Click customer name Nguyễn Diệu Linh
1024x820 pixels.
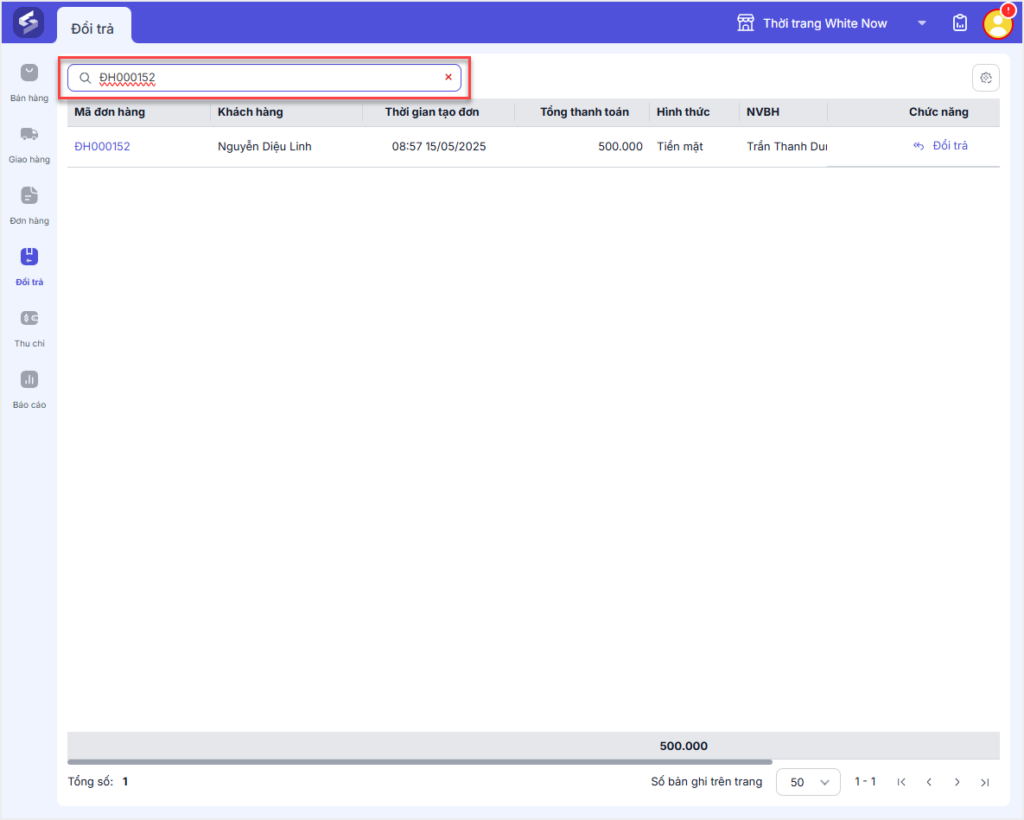[x=264, y=146]
